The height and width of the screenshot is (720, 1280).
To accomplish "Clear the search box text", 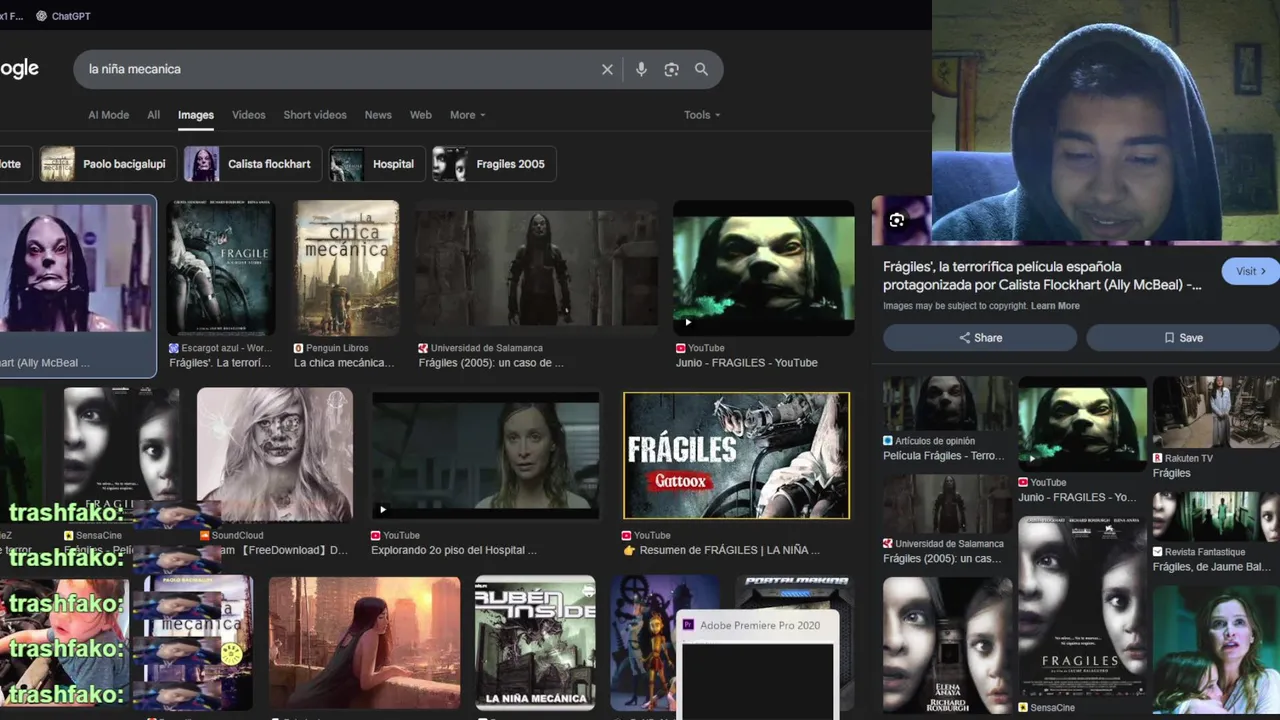I will (607, 69).
